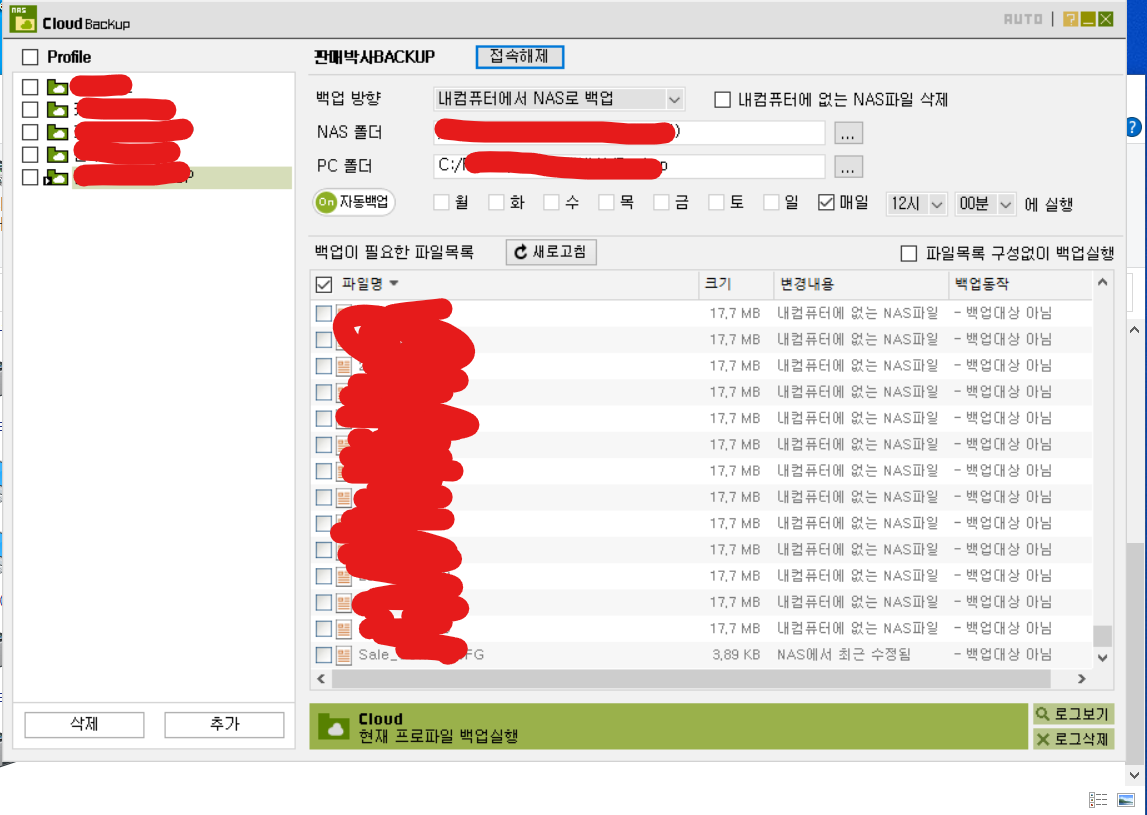Open log view with magnifier 로그보기
The width and height of the screenshot is (1147, 815).
pos(1073,714)
